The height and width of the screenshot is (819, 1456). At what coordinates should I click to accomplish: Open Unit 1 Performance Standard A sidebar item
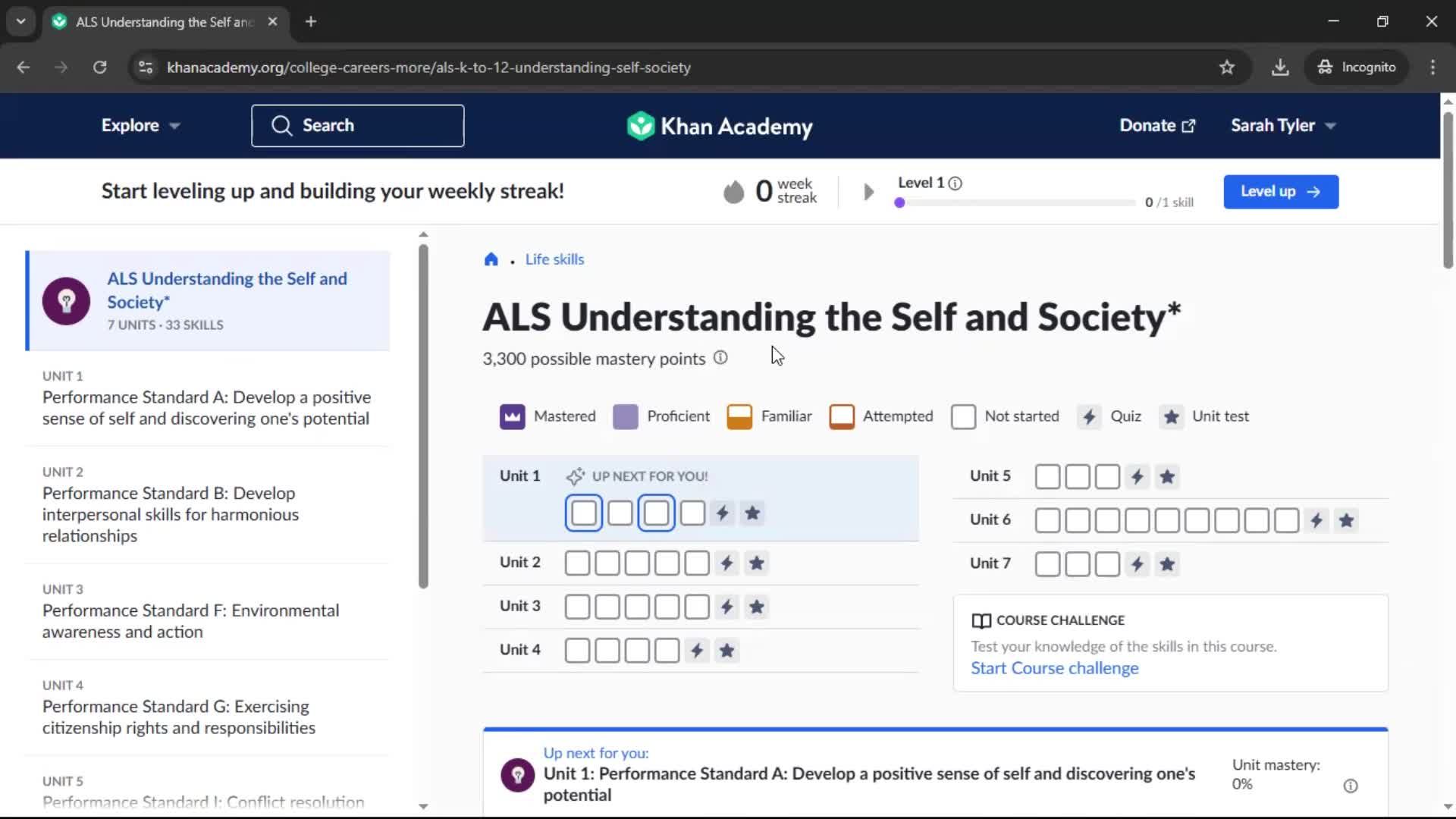point(207,398)
